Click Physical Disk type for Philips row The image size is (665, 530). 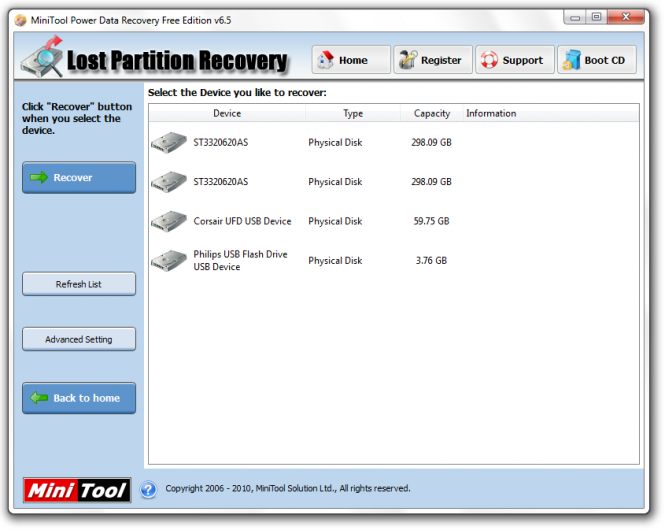point(335,261)
